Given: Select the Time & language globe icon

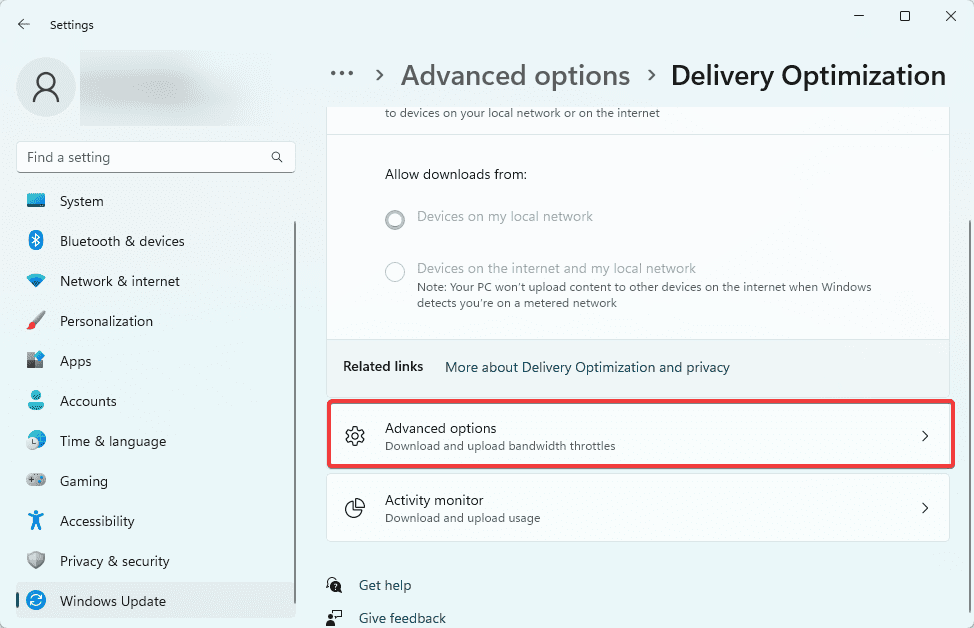Looking at the screenshot, I should point(36,440).
